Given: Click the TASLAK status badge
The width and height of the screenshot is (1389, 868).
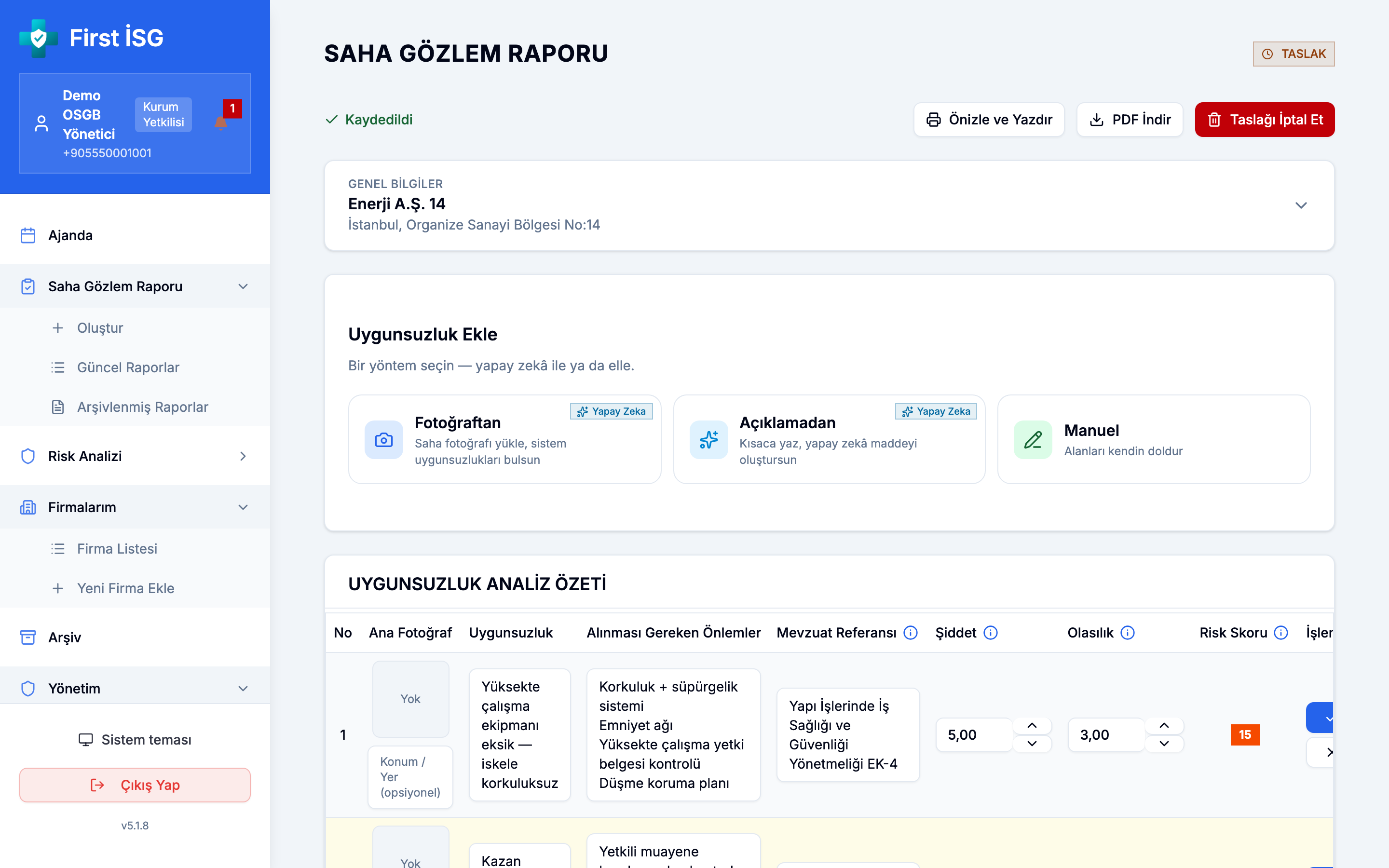Looking at the screenshot, I should click(x=1294, y=54).
